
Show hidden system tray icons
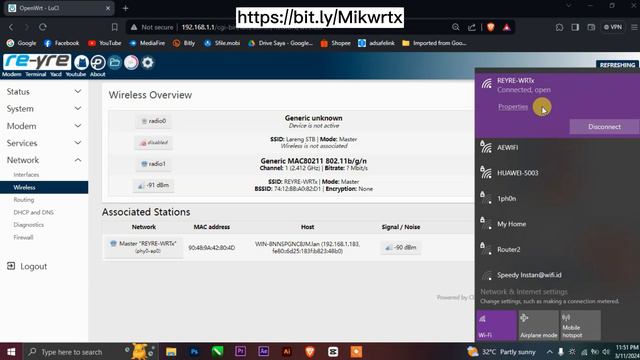(549, 352)
